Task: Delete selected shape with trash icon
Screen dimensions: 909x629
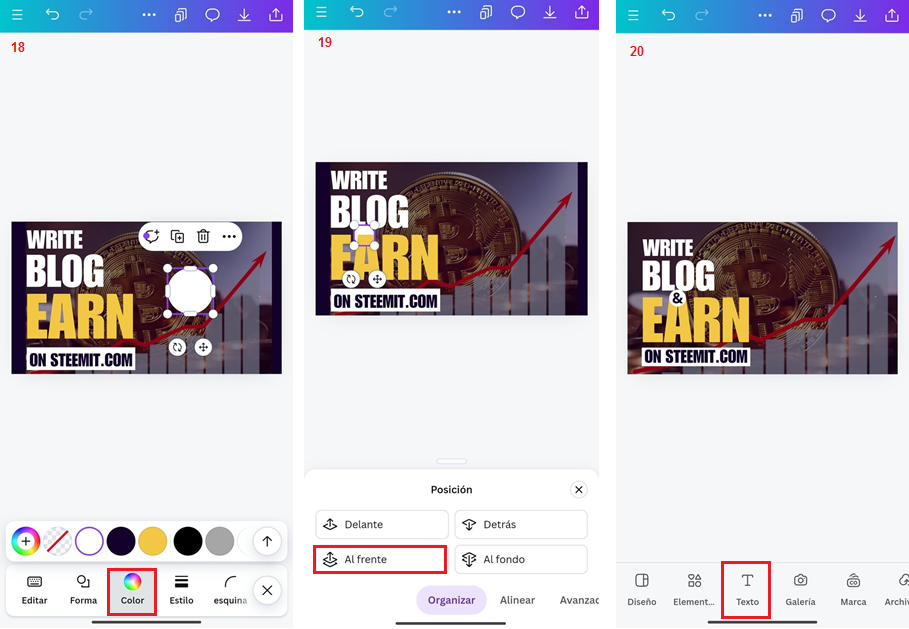Action: pyautogui.click(x=203, y=237)
